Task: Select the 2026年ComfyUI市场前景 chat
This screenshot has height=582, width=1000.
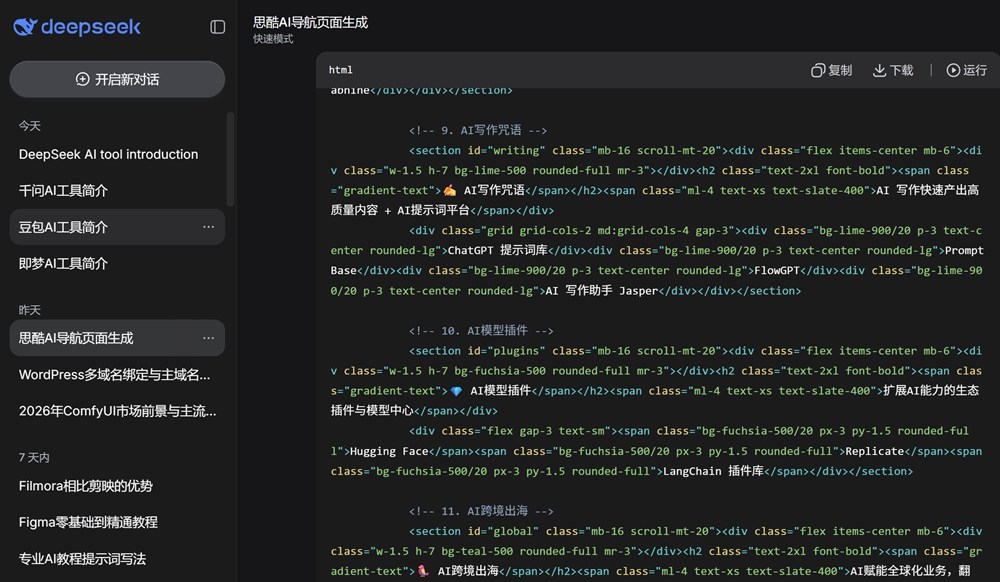Action: coord(117,411)
